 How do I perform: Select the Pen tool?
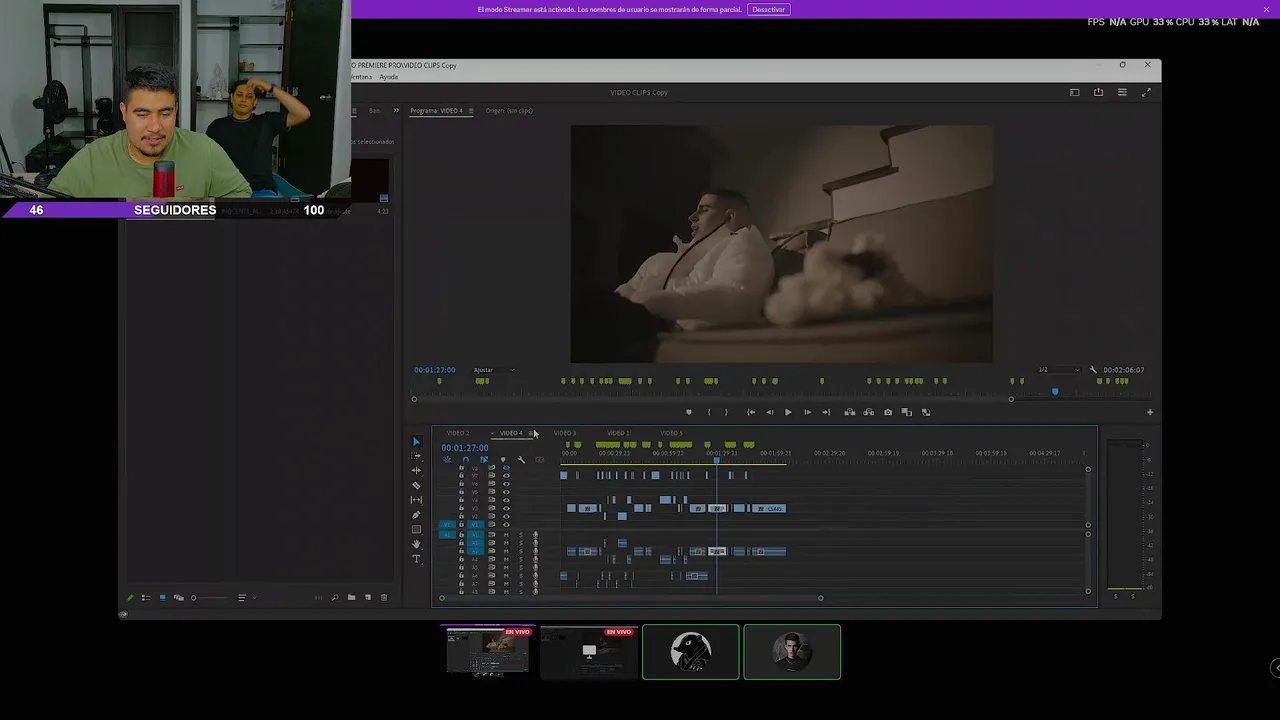pos(417,515)
